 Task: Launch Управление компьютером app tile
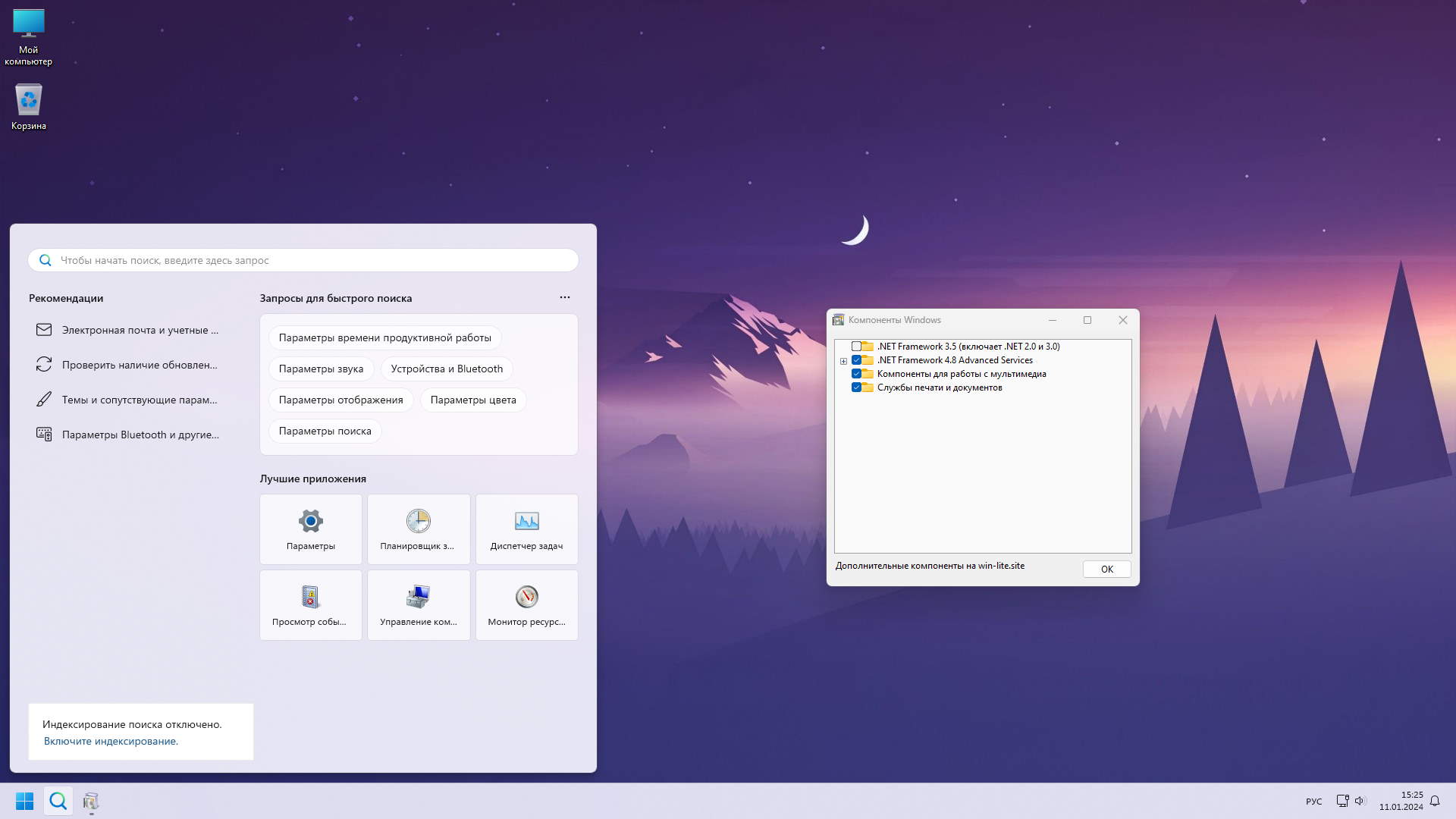(x=419, y=604)
